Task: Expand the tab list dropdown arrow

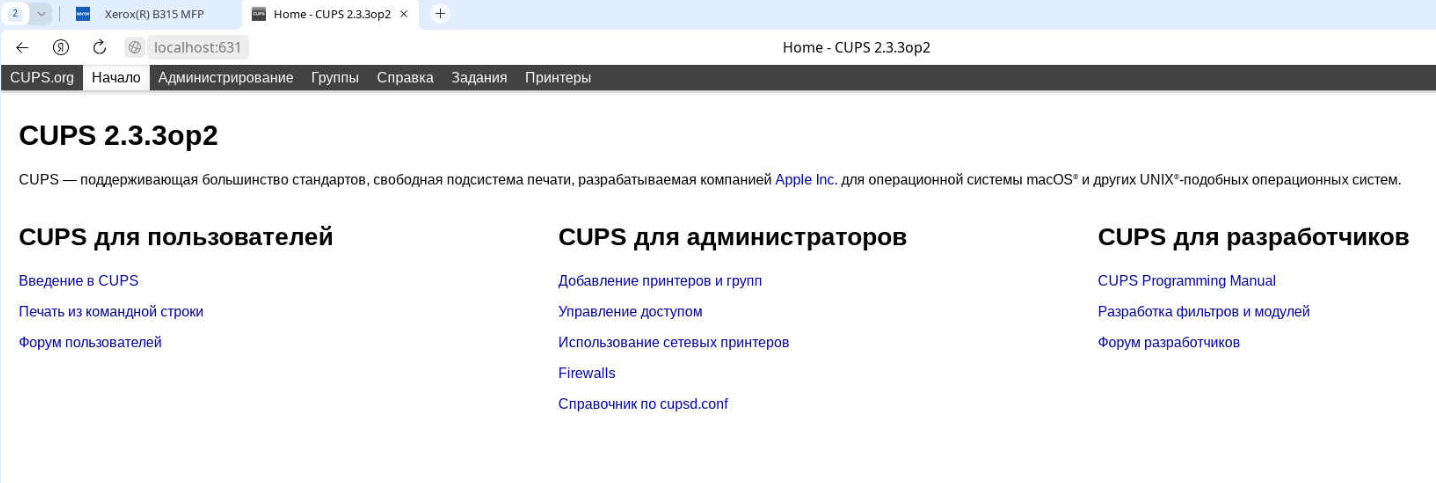Action: click(41, 14)
